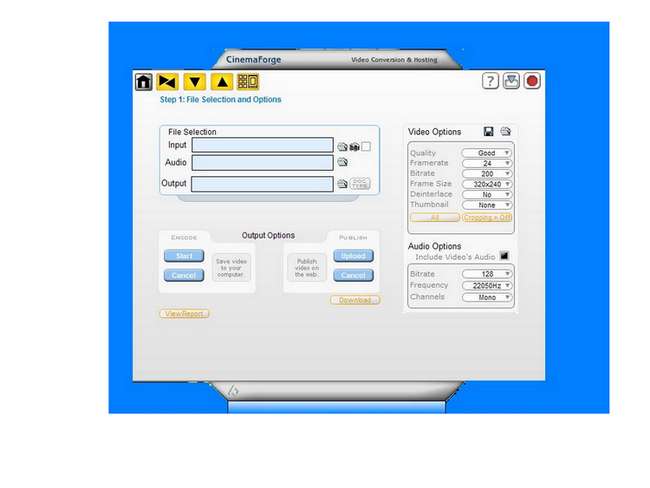This screenshot has width=650, height=488.
Task: Click the 'Video Conversion & Hosting' caption
Action: (x=394, y=60)
